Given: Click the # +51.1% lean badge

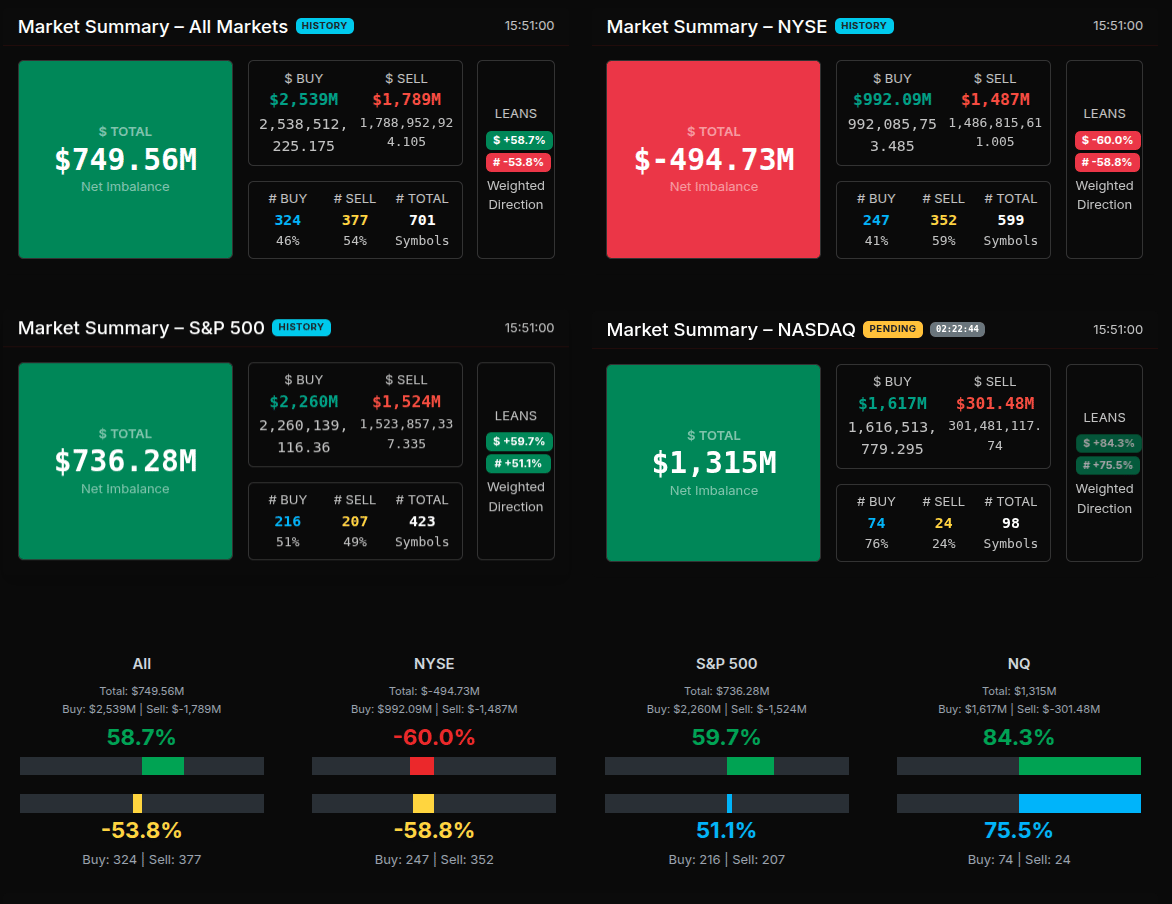Looking at the screenshot, I should point(519,463).
